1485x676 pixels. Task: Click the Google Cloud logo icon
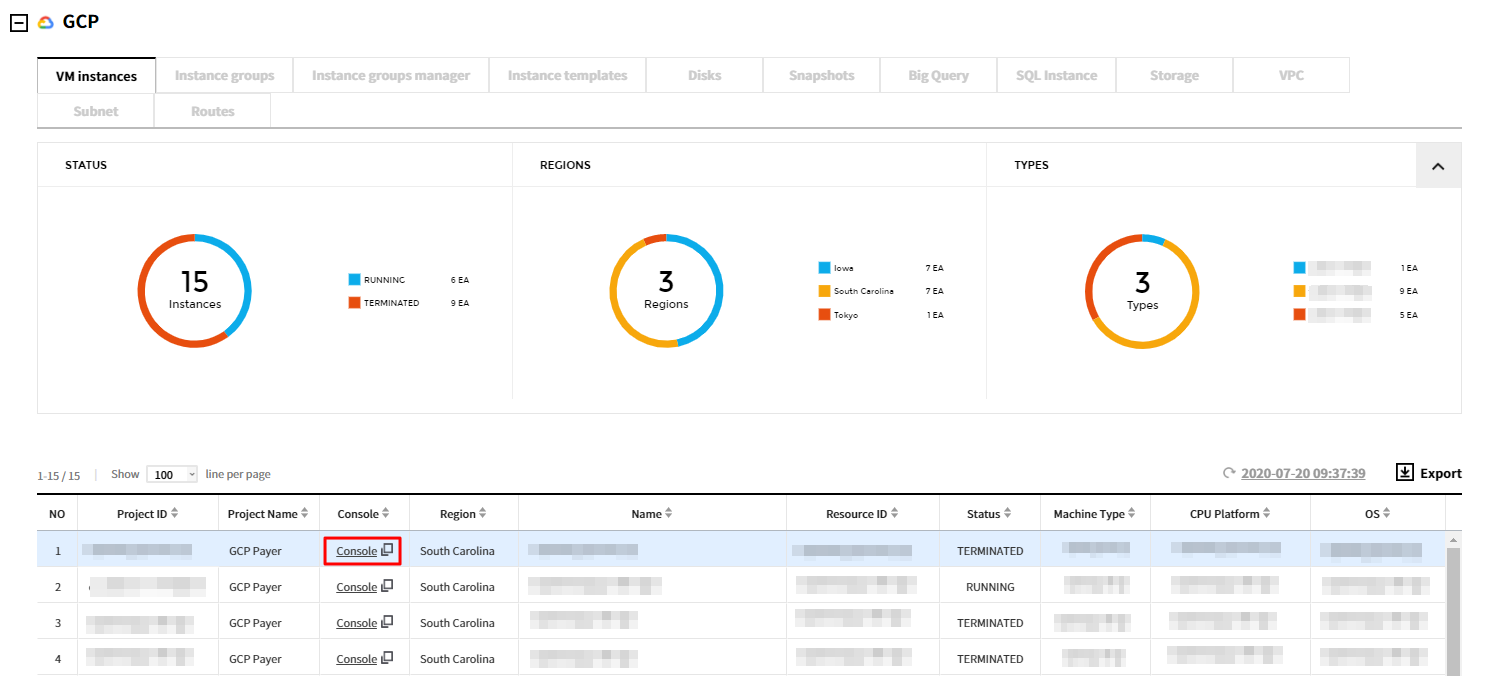[46, 22]
